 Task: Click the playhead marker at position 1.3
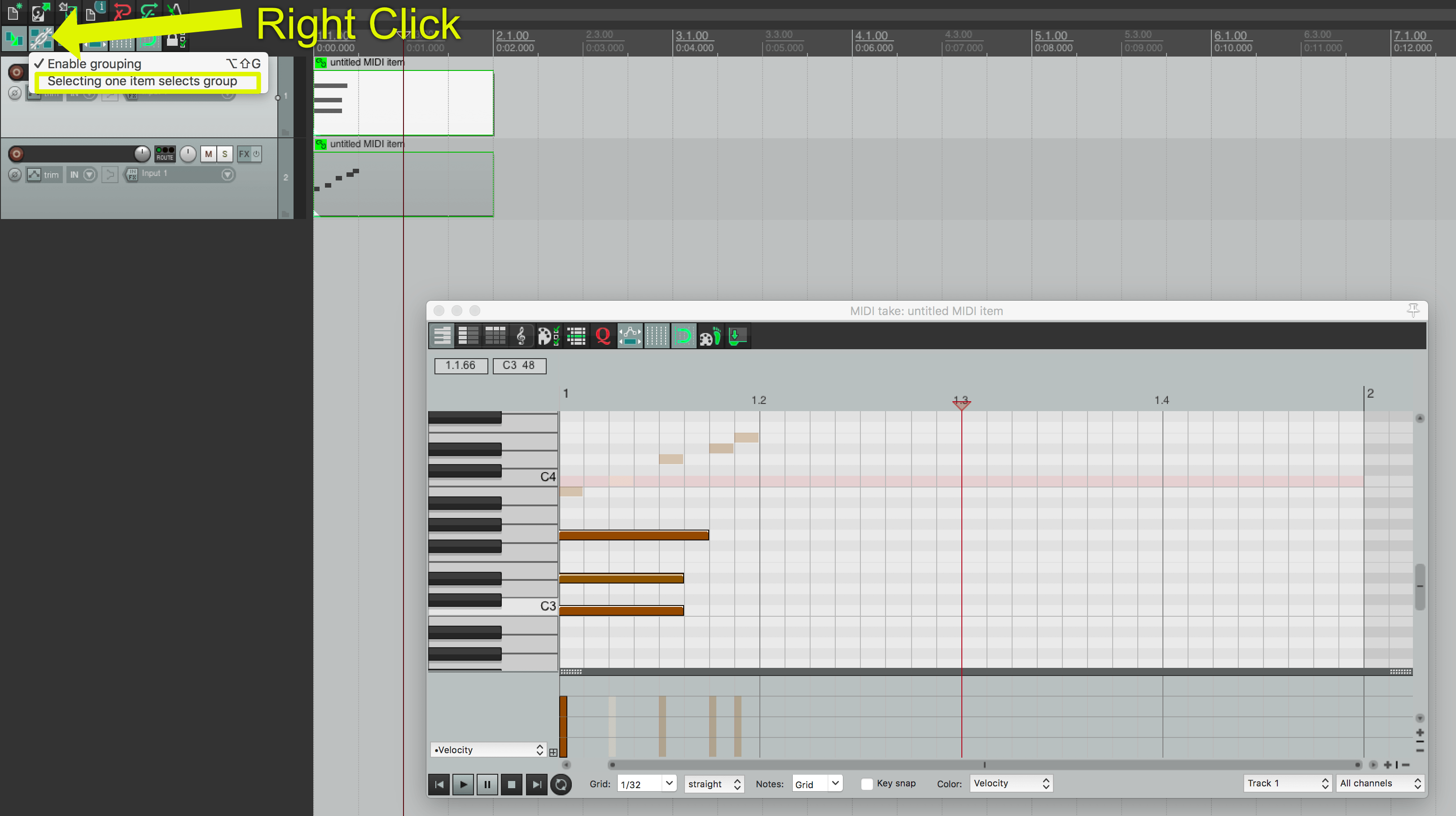pyautogui.click(x=961, y=400)
